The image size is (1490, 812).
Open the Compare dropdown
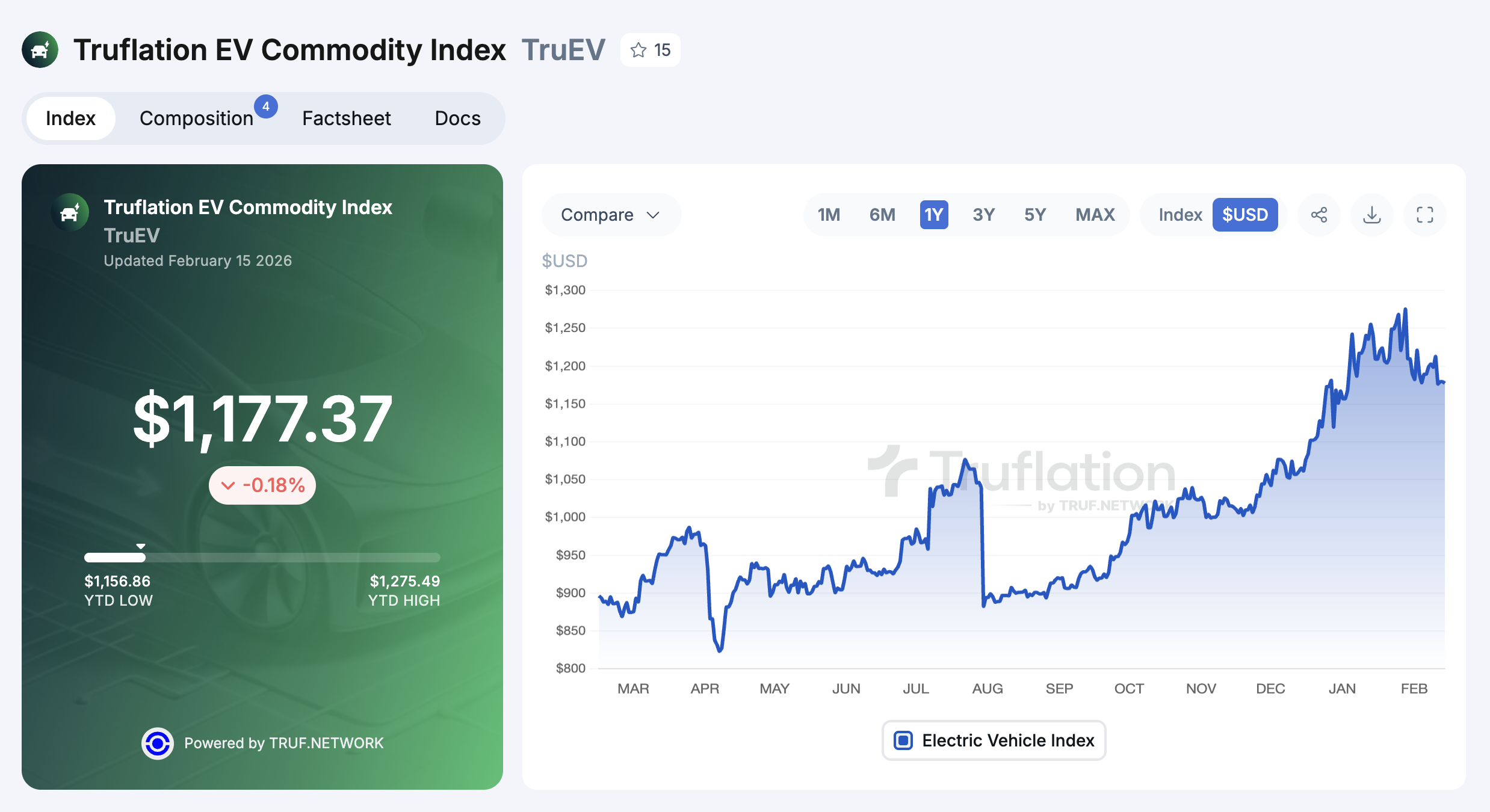click(611, 215)
